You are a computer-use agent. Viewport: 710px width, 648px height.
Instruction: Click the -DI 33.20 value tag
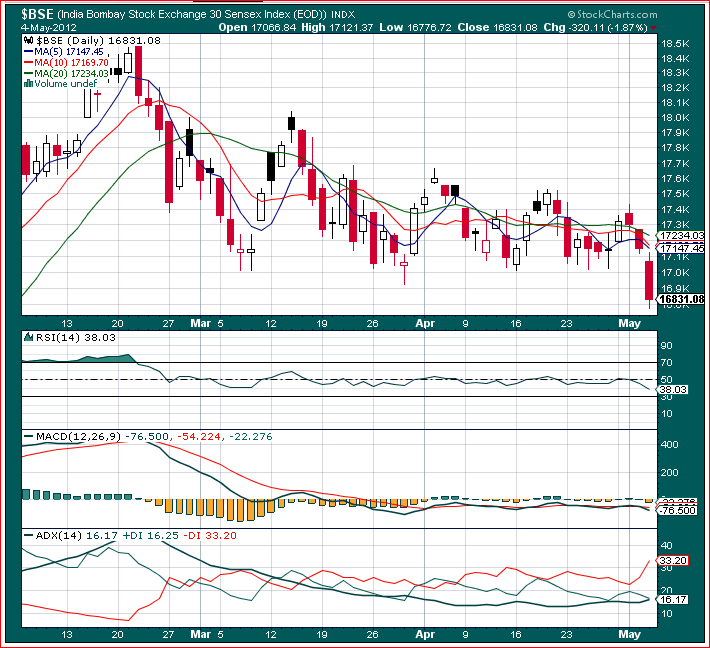(673, 561)
